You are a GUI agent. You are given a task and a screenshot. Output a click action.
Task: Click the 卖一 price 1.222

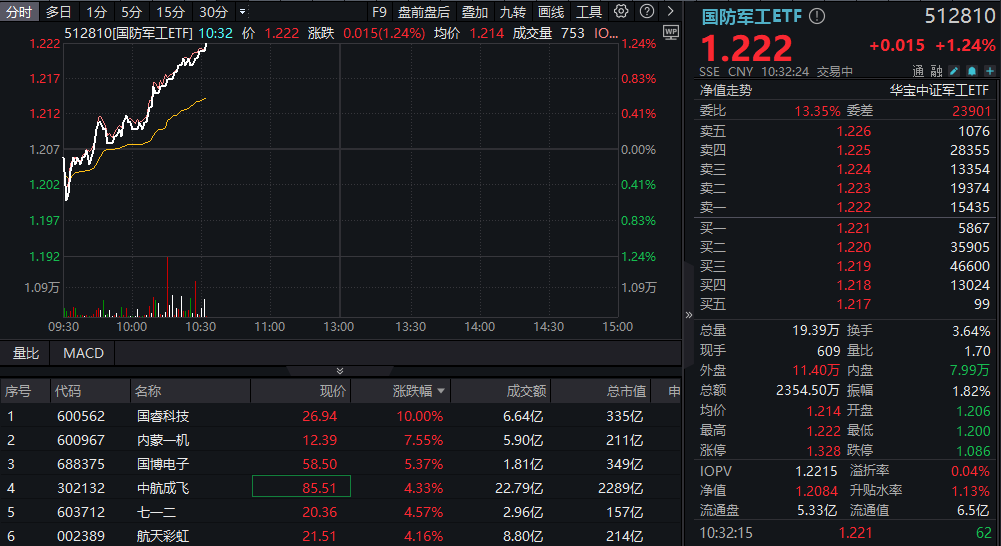[x=854, y=207]
